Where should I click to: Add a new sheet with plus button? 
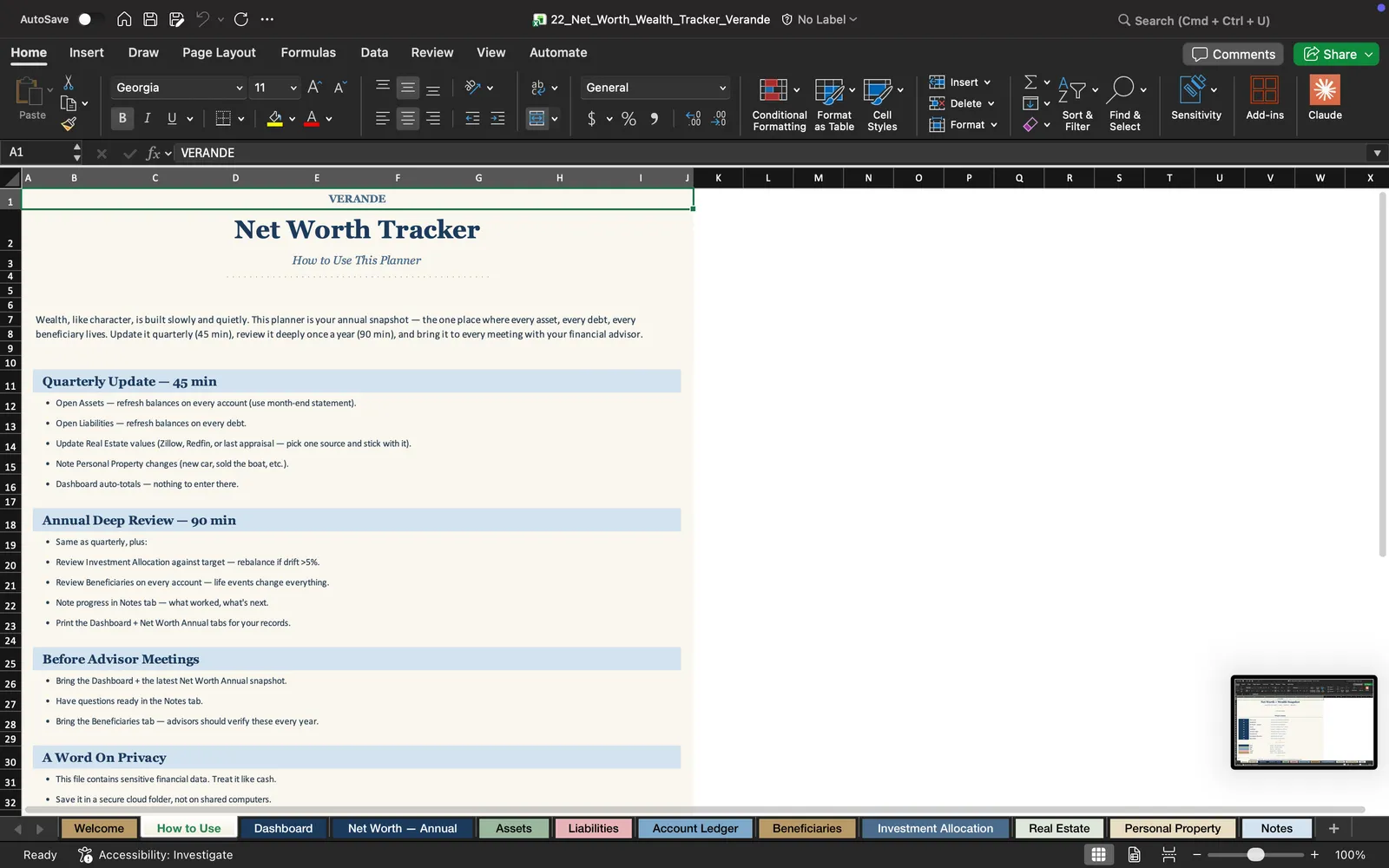click(1333, 828)
